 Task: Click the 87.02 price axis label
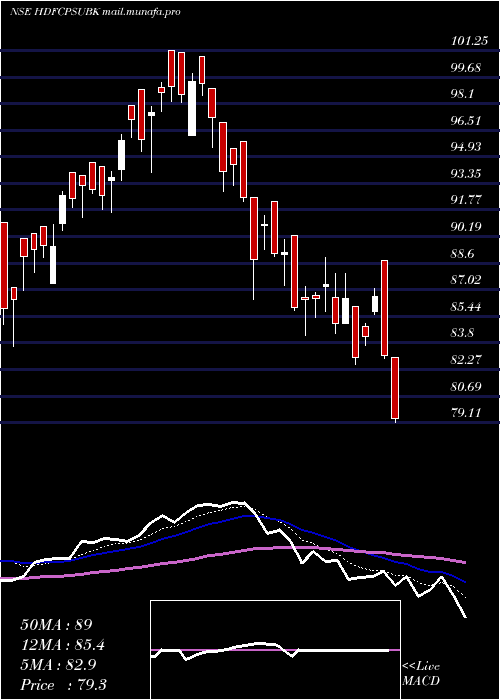click(466, 280)
